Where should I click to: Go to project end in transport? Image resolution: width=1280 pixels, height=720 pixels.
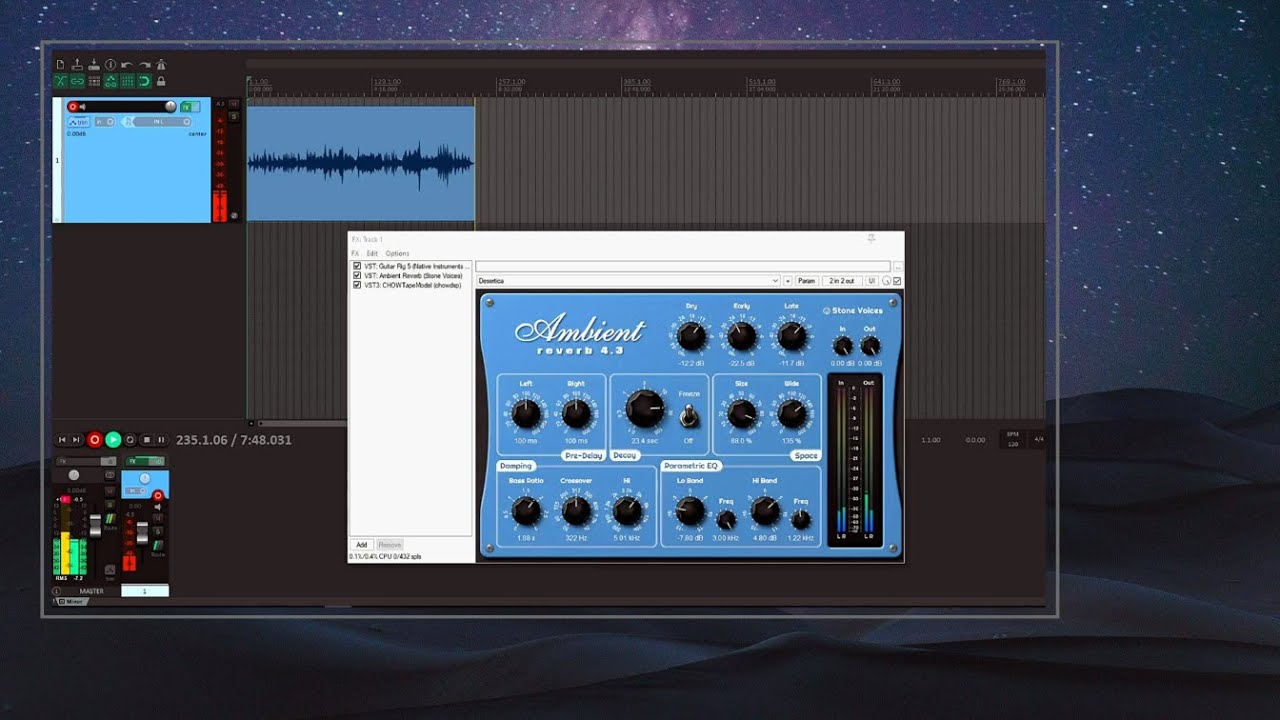coord(76,440)
